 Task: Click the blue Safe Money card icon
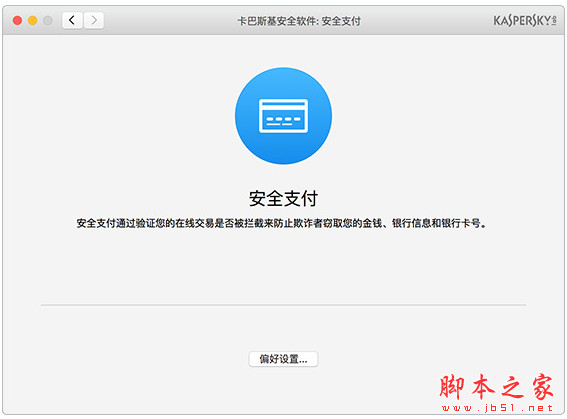[x=283, y=116]
